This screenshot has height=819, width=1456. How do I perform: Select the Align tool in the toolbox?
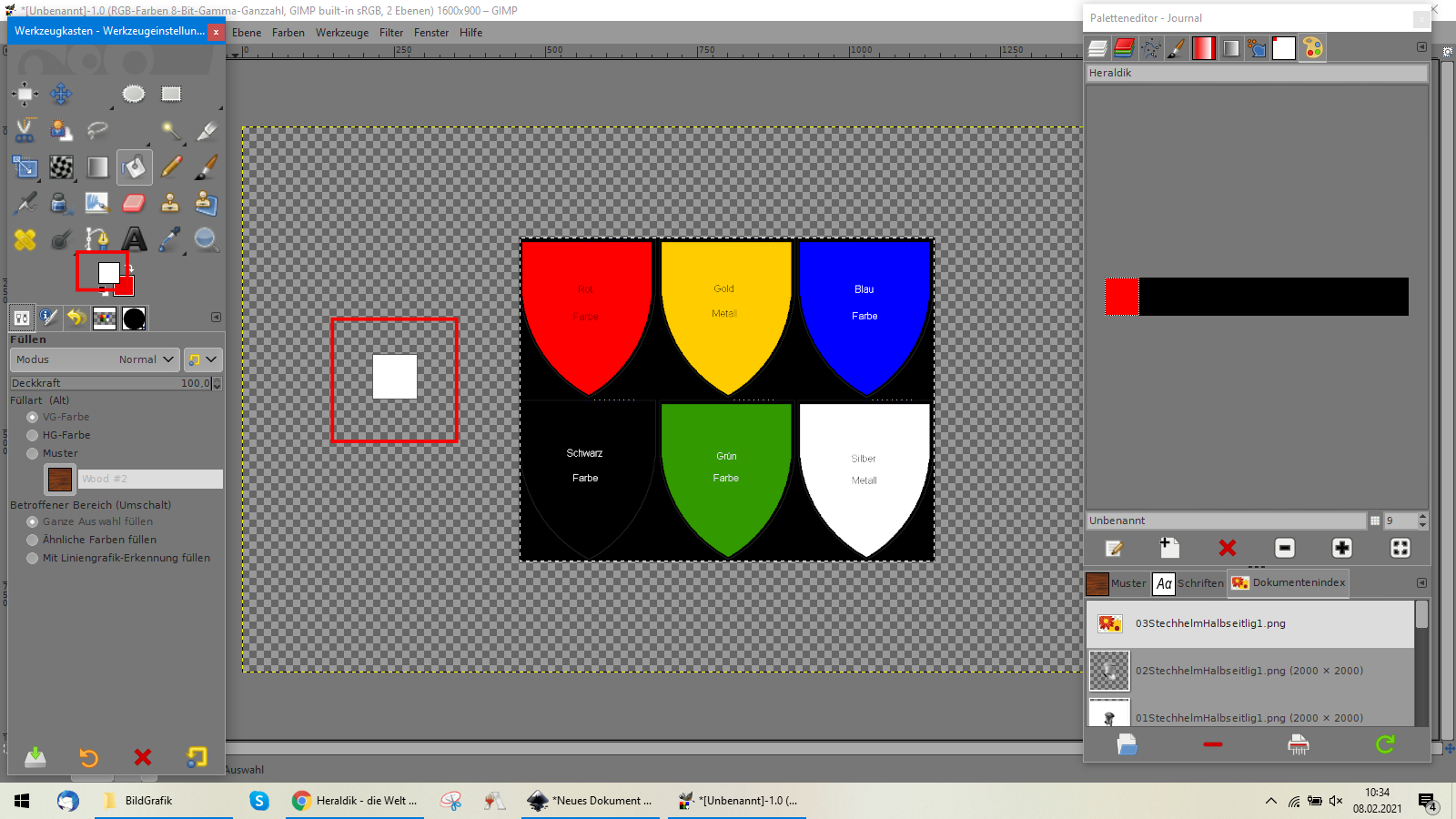pos(25,94)
